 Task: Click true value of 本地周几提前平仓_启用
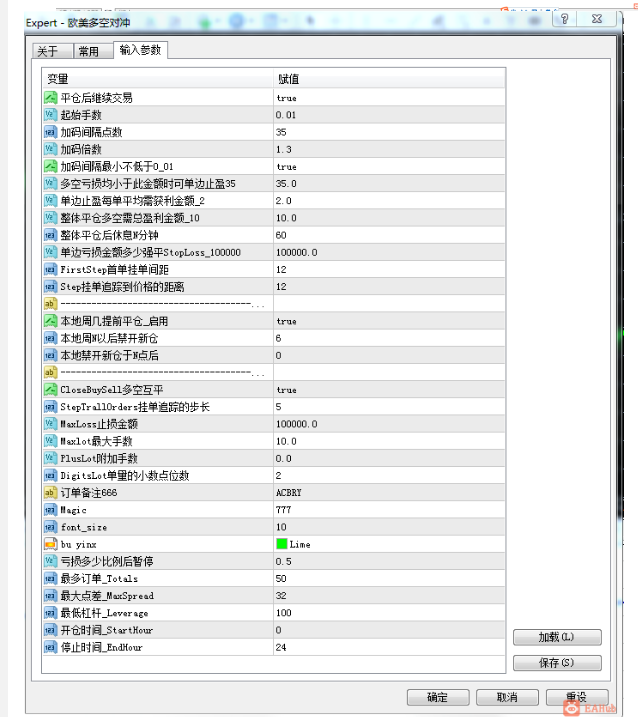(x=287, y=321)
